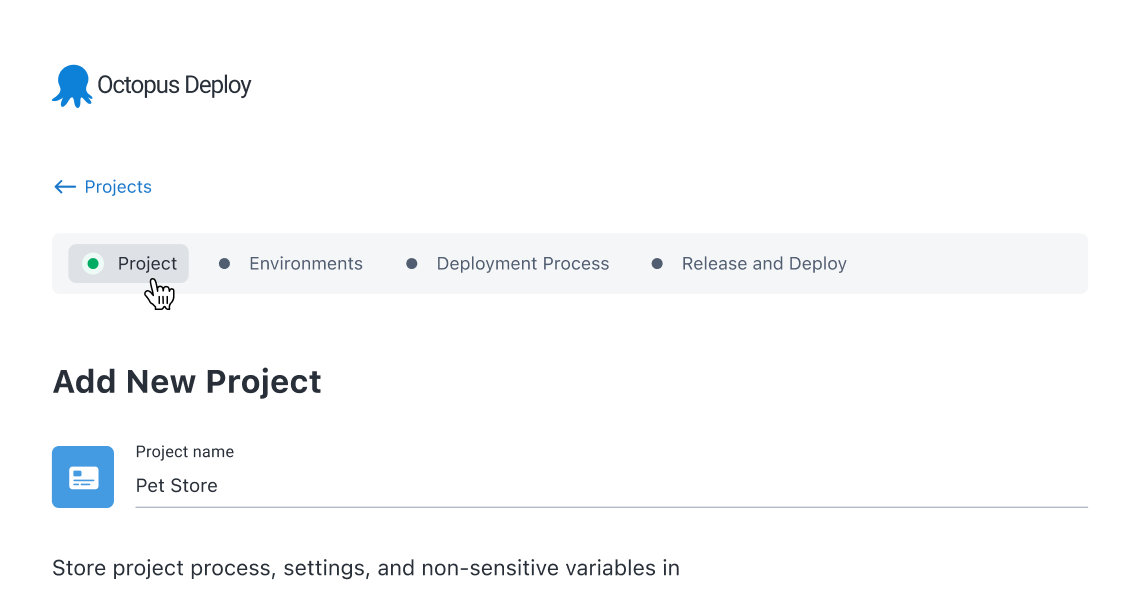Viewport: 1140px width, 600px height.
Task: Click the bullet dot before Environments
Action: tap(225, 264)
